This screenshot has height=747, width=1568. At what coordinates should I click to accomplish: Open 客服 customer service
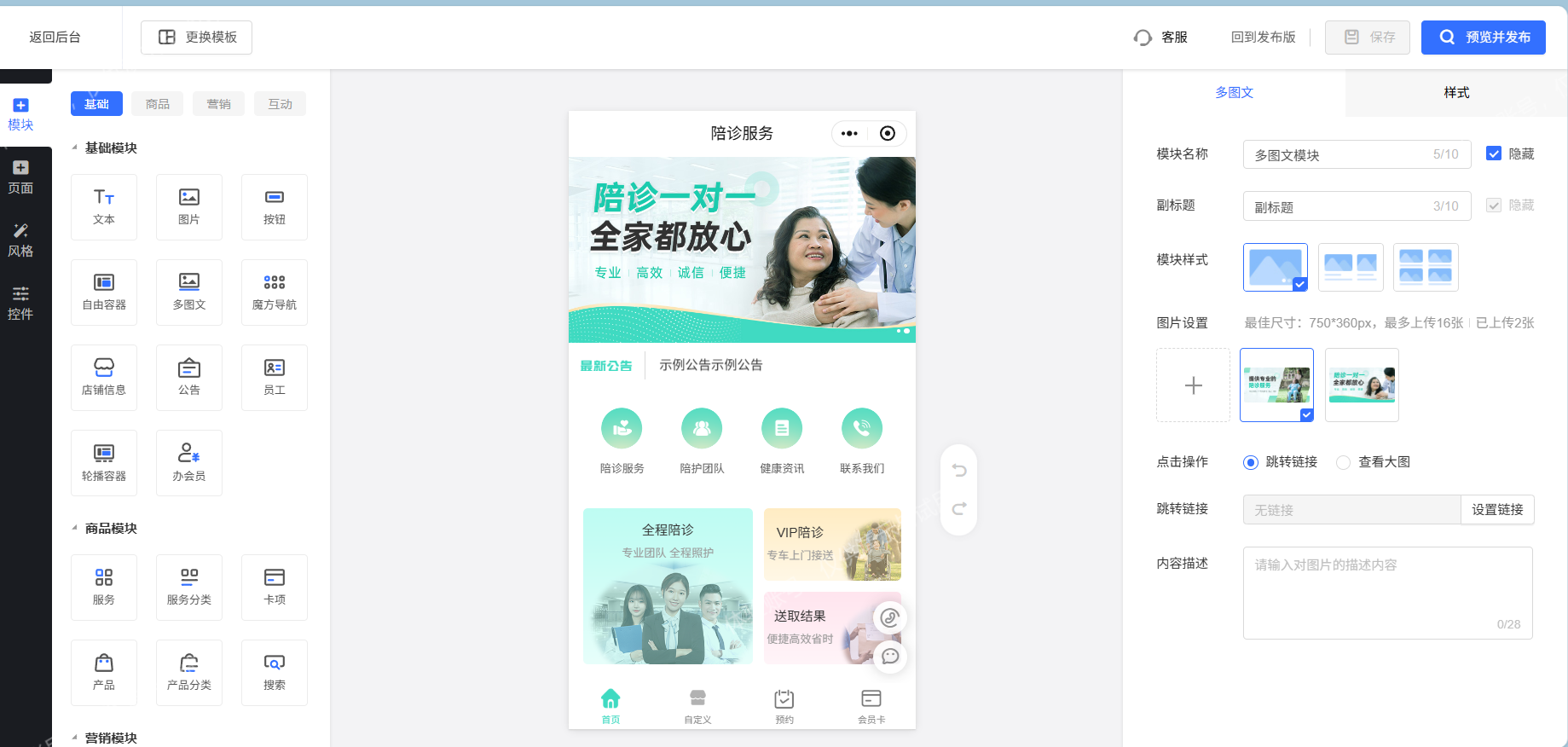pyautogui.click(x=1160, y=38)
